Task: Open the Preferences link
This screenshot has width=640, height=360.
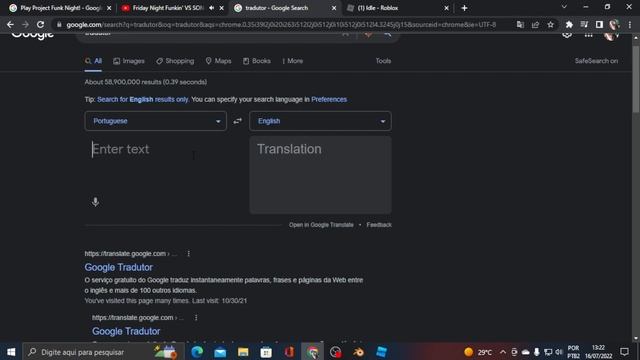Action: pos(329,99)
